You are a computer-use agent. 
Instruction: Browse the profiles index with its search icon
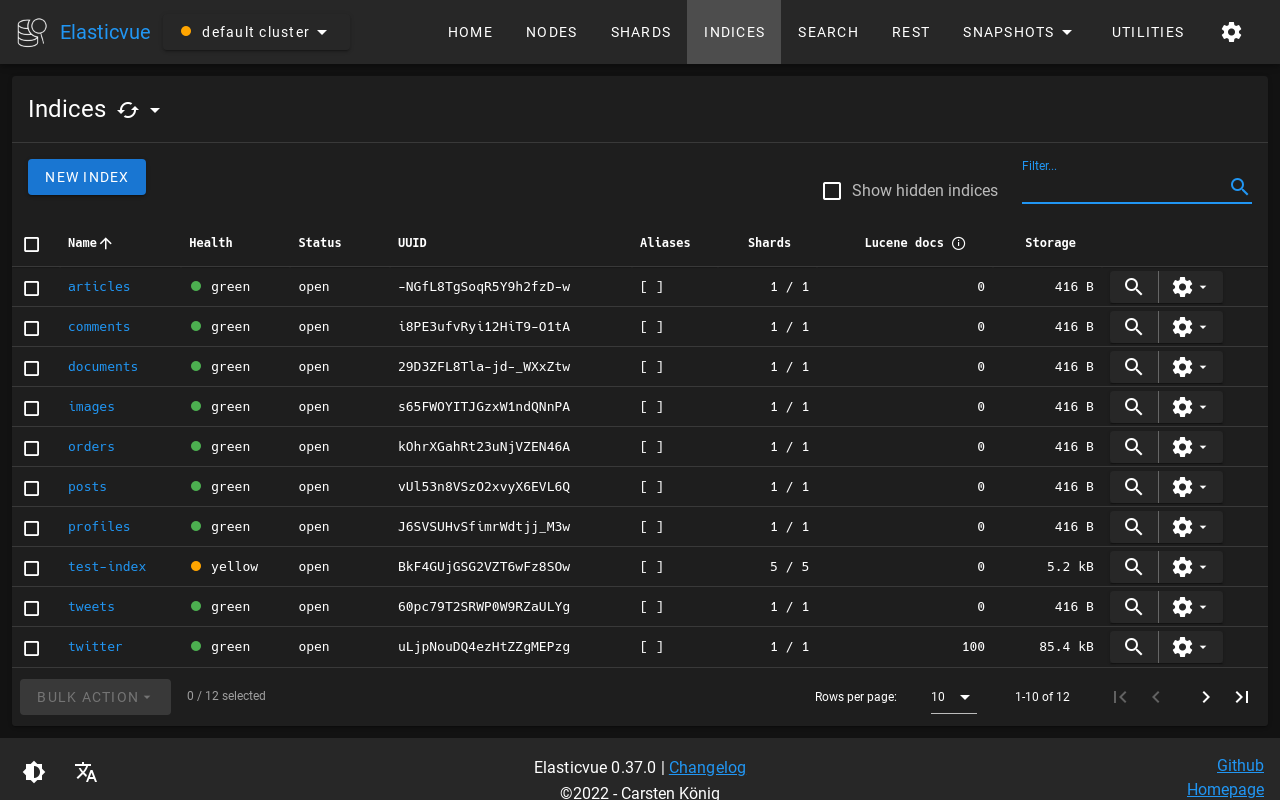(x=1134, y=527)
